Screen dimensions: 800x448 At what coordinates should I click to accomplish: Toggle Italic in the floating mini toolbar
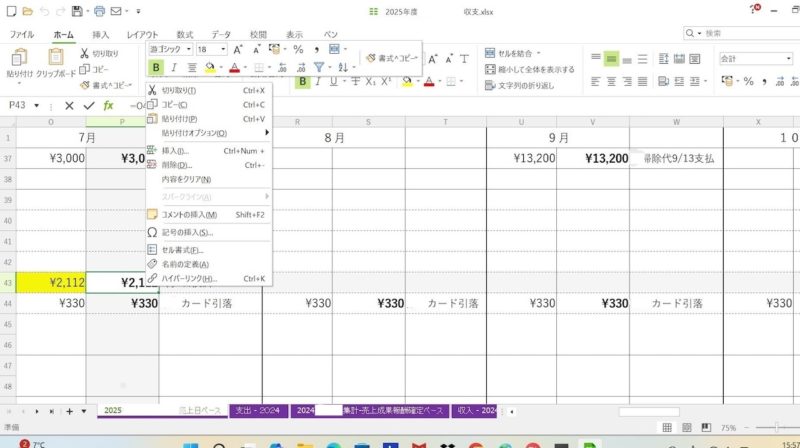[x=174, y=67]
